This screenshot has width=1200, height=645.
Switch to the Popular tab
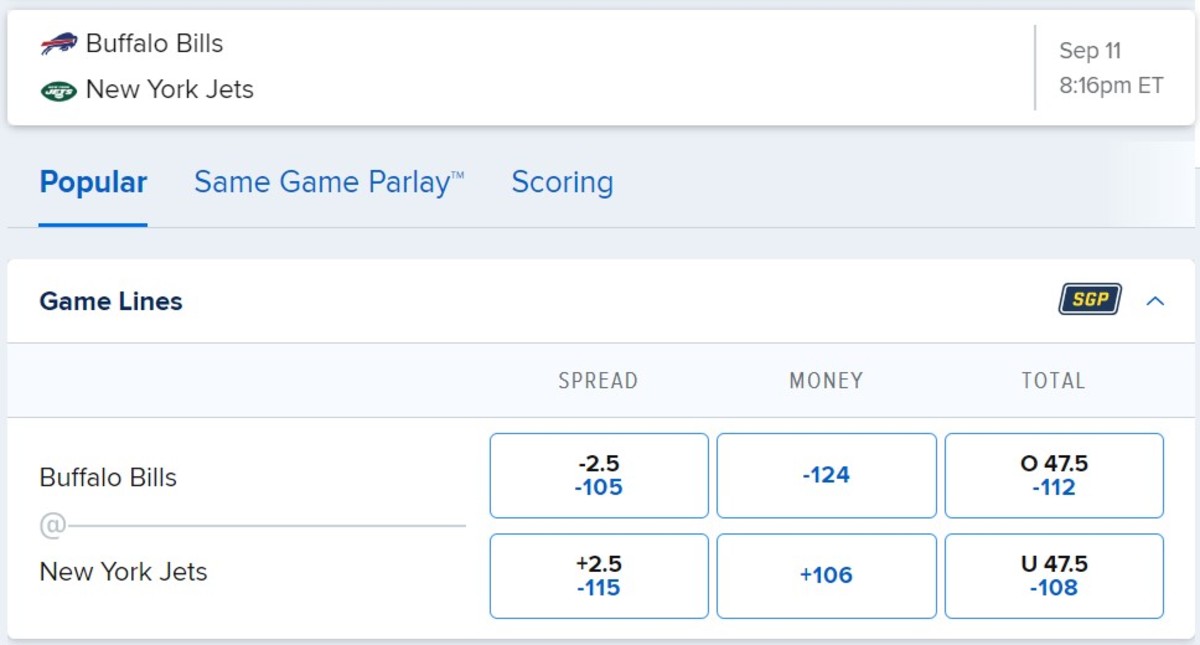coord(93,182)
